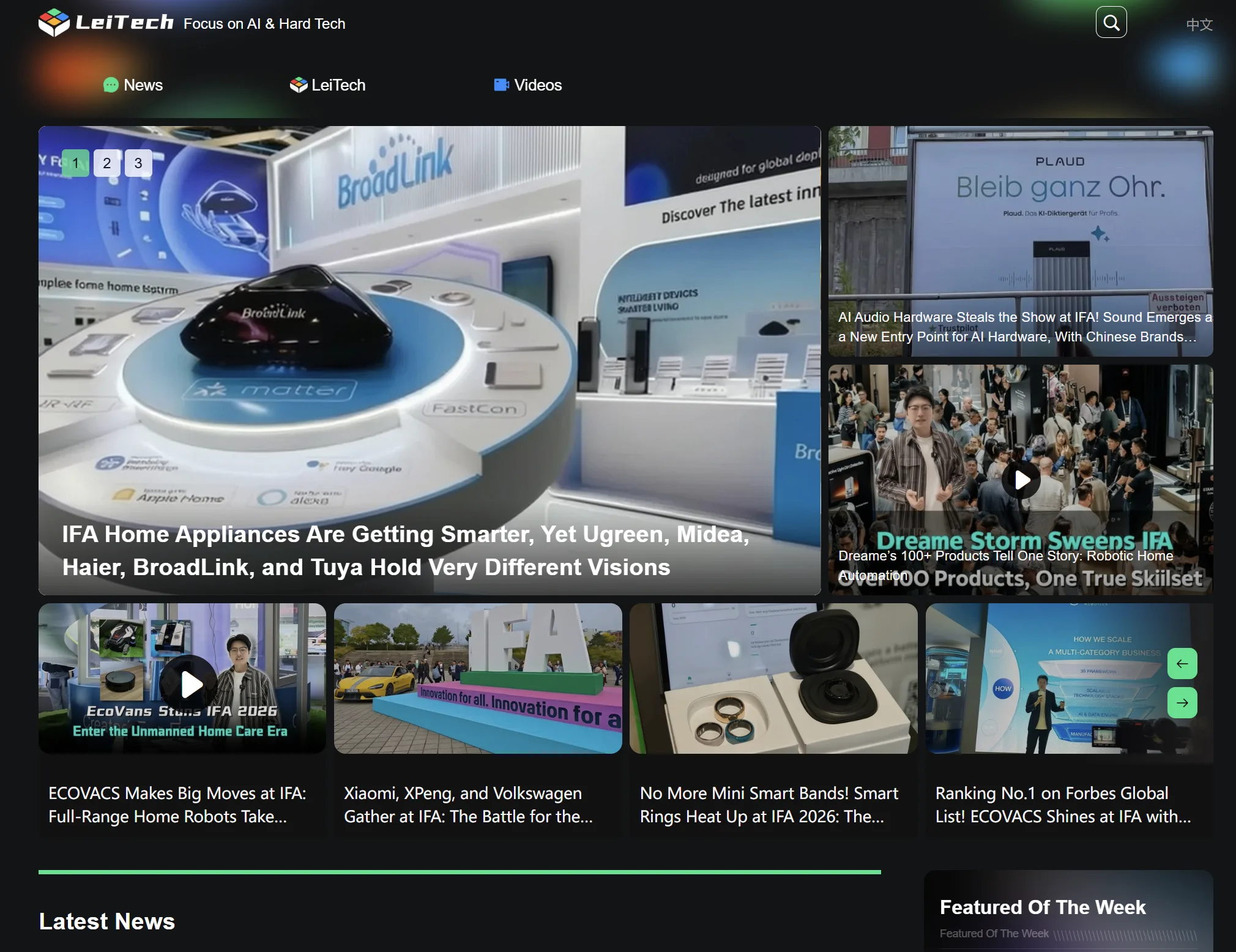The width and height of the screenshot is (1236, 952).
Task: Open Dreame's 100+ Products article title
Action: (x=1006, y=565)
